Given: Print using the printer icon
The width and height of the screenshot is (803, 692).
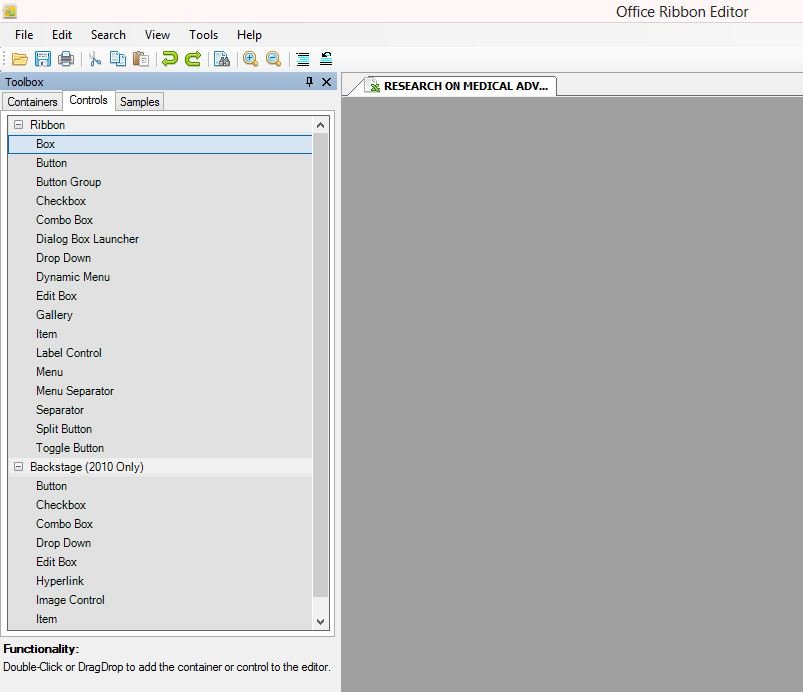Looking at the screenshot, I should tap(67, 58).
